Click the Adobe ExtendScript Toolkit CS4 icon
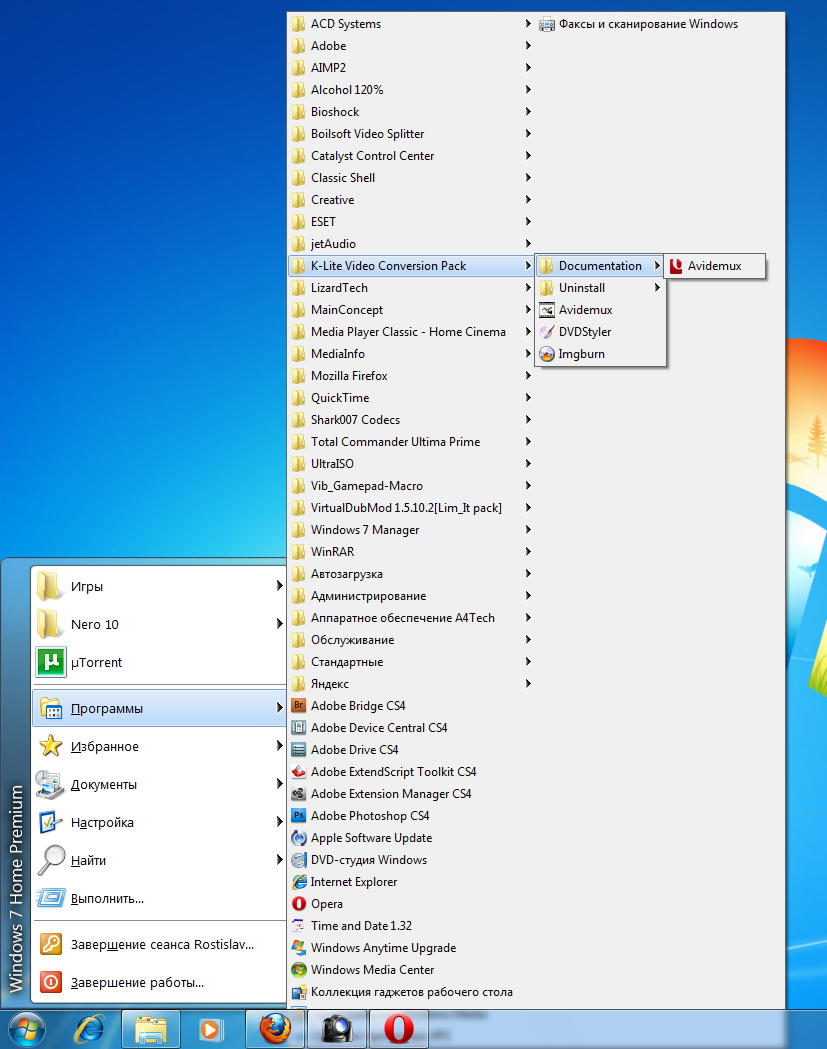This screenshot has height=1049, width=827. tap(299, 771)
